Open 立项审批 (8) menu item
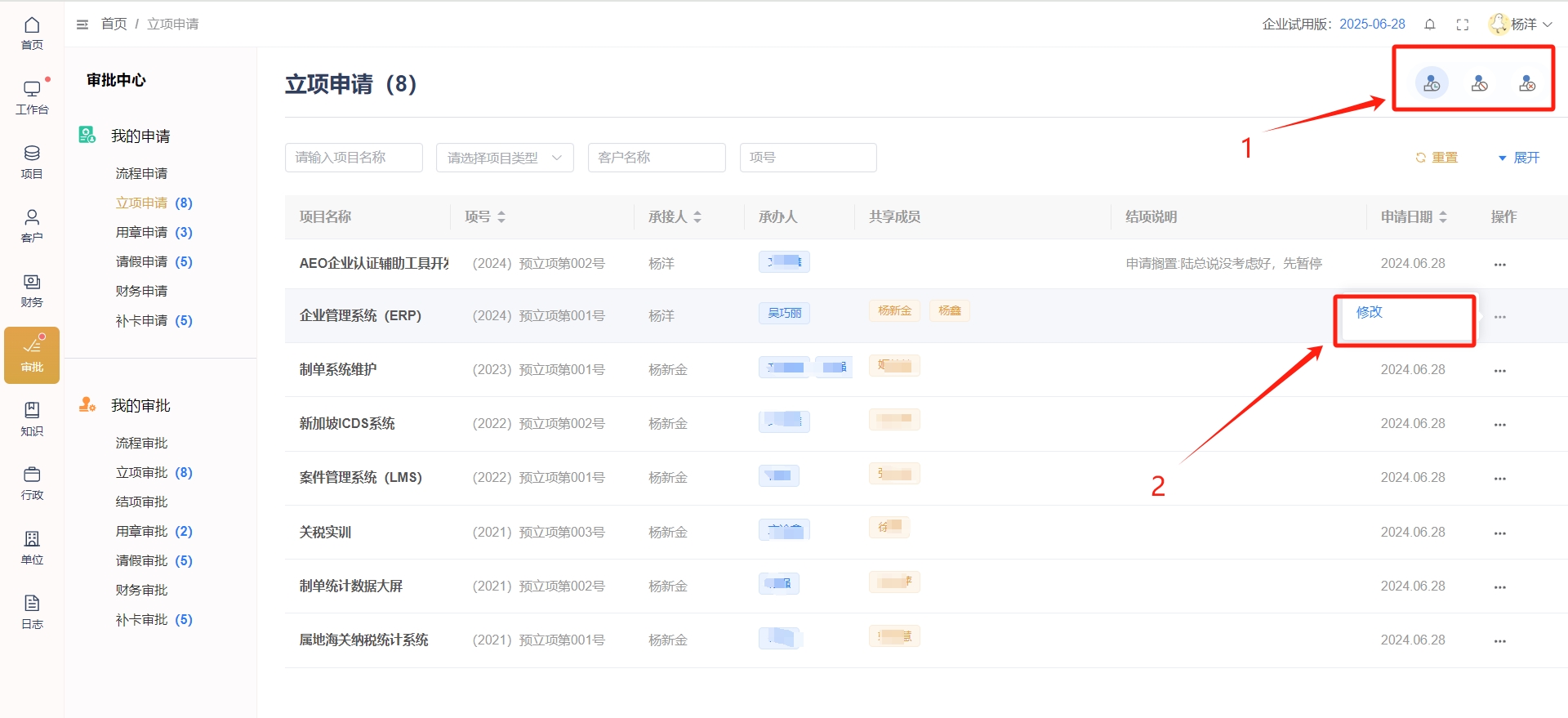Viewport: 1568px width, 718px height. point(154,472)
